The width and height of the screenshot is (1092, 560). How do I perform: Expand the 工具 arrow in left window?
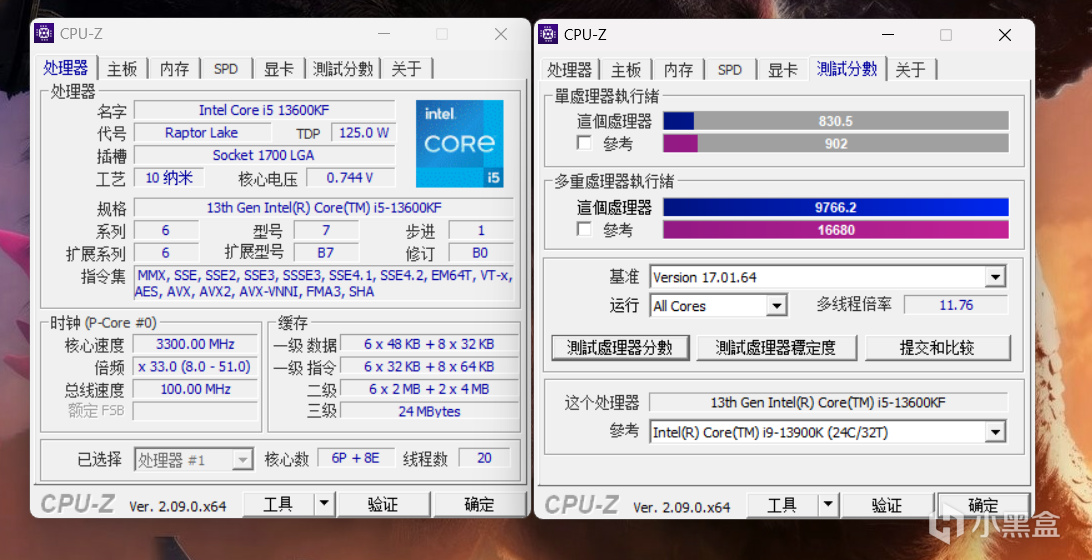pos(324,504)
